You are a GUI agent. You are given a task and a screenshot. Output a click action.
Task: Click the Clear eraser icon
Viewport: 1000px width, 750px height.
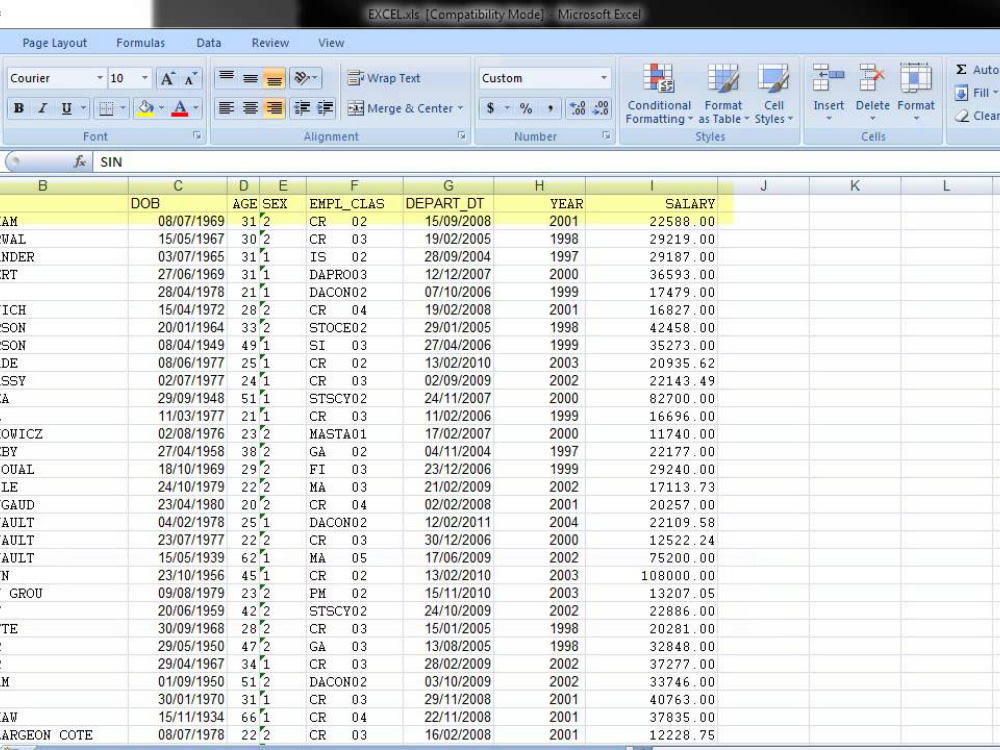pyautogui.click(x=961, y=116)
